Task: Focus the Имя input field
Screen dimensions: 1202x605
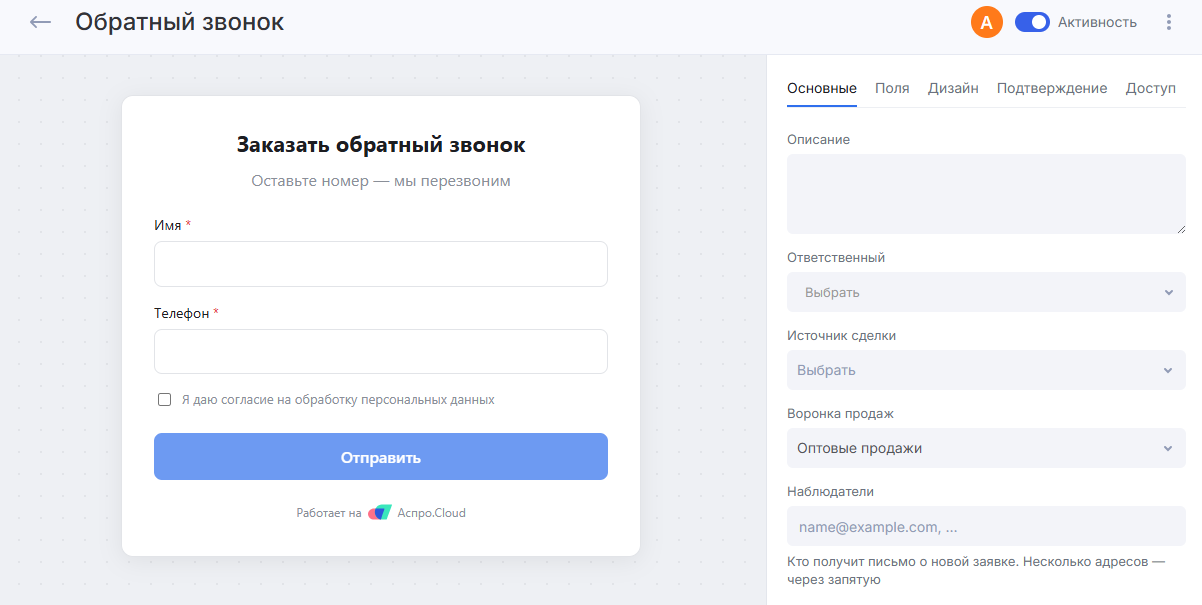Action: coord(381,264)
